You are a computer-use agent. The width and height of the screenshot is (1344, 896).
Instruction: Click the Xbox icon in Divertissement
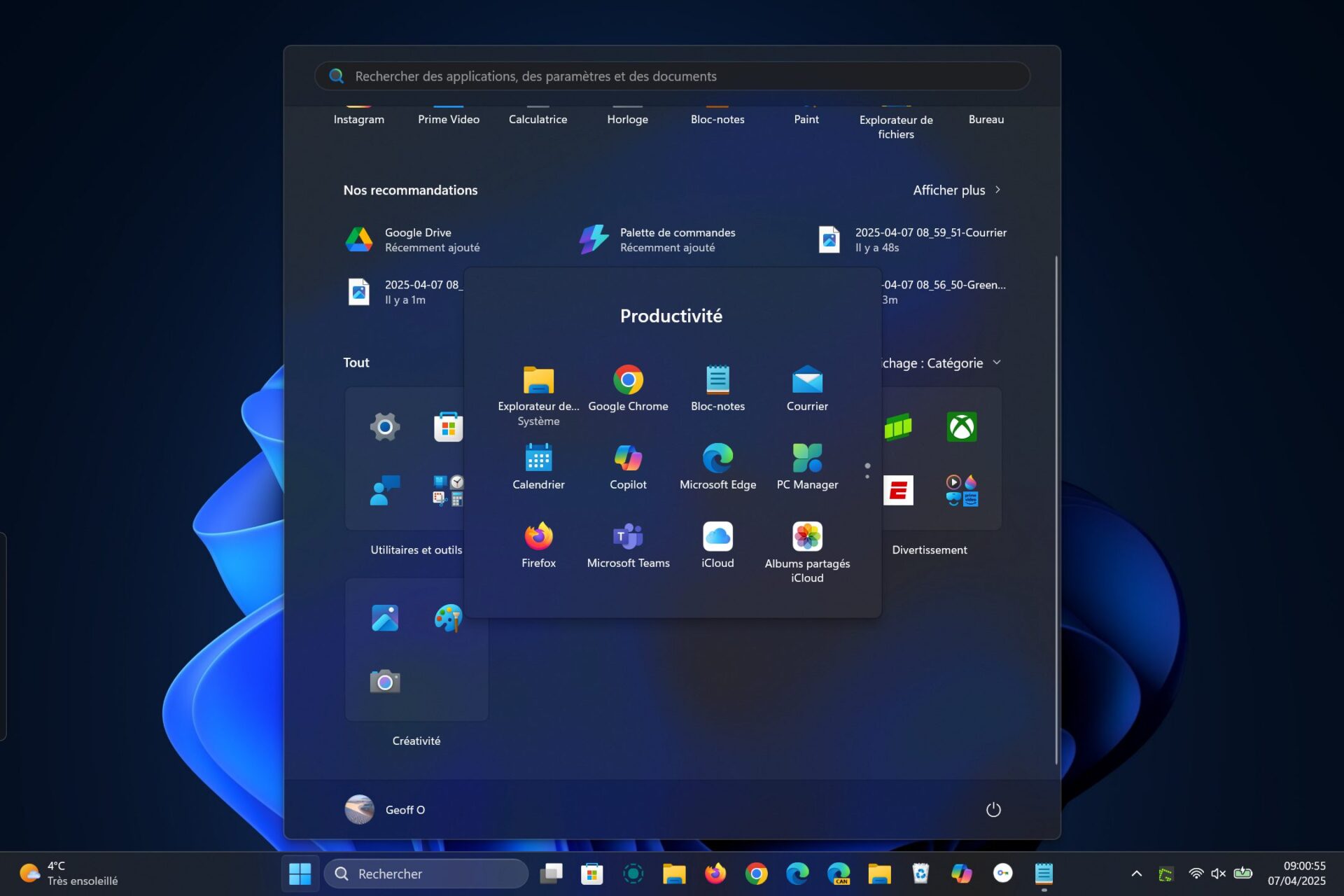[961, 427]
